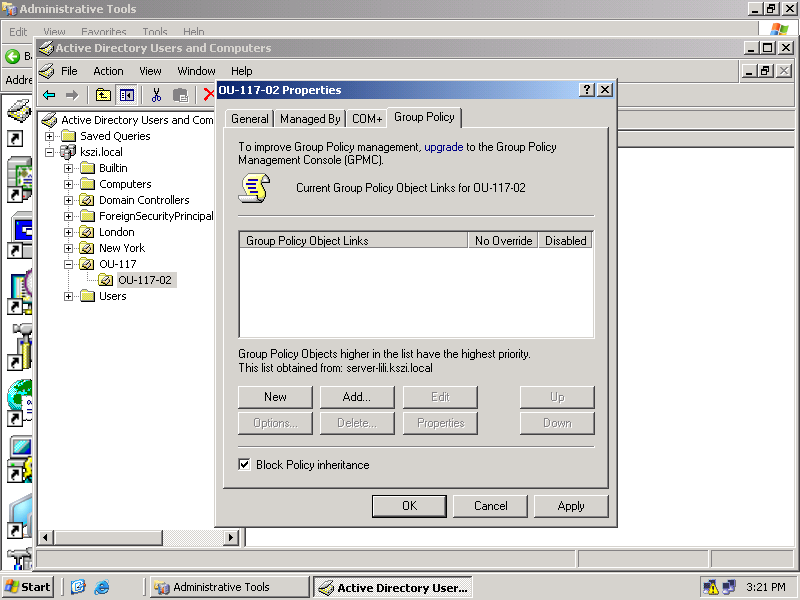Expand the New York node
This screenshot has width=800, height=600.
pyautogui.click(x=68, y=248)
